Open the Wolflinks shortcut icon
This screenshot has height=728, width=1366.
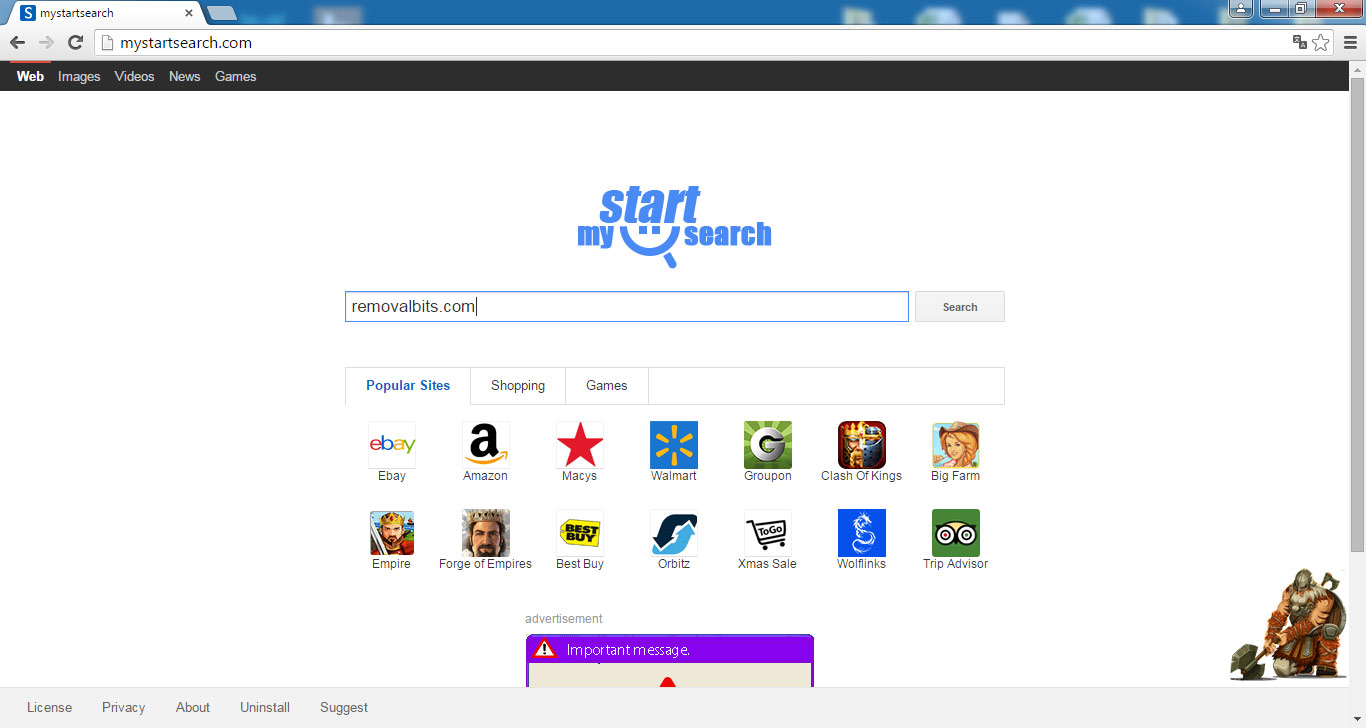pyautogui.click(x=862, y=533)
